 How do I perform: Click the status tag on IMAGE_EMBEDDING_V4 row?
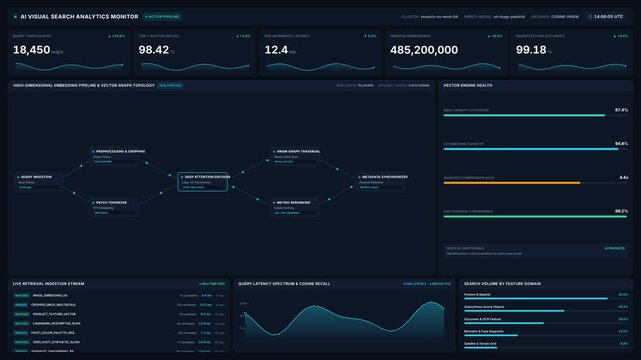(x=22, y=295)
